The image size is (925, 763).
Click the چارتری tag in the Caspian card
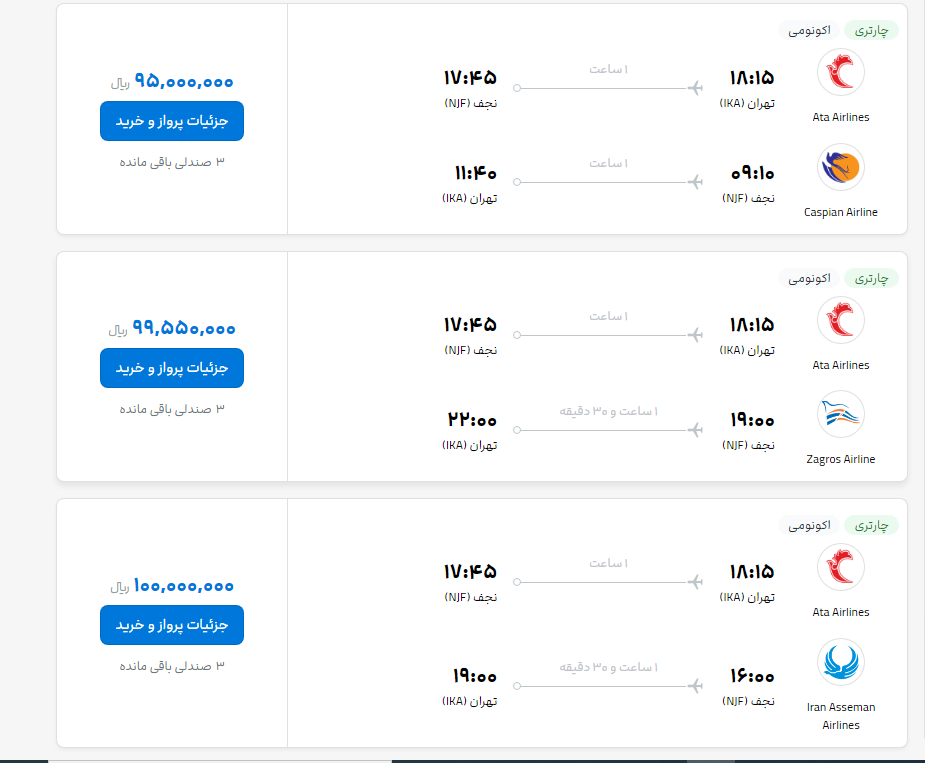[x=871, y=30]
